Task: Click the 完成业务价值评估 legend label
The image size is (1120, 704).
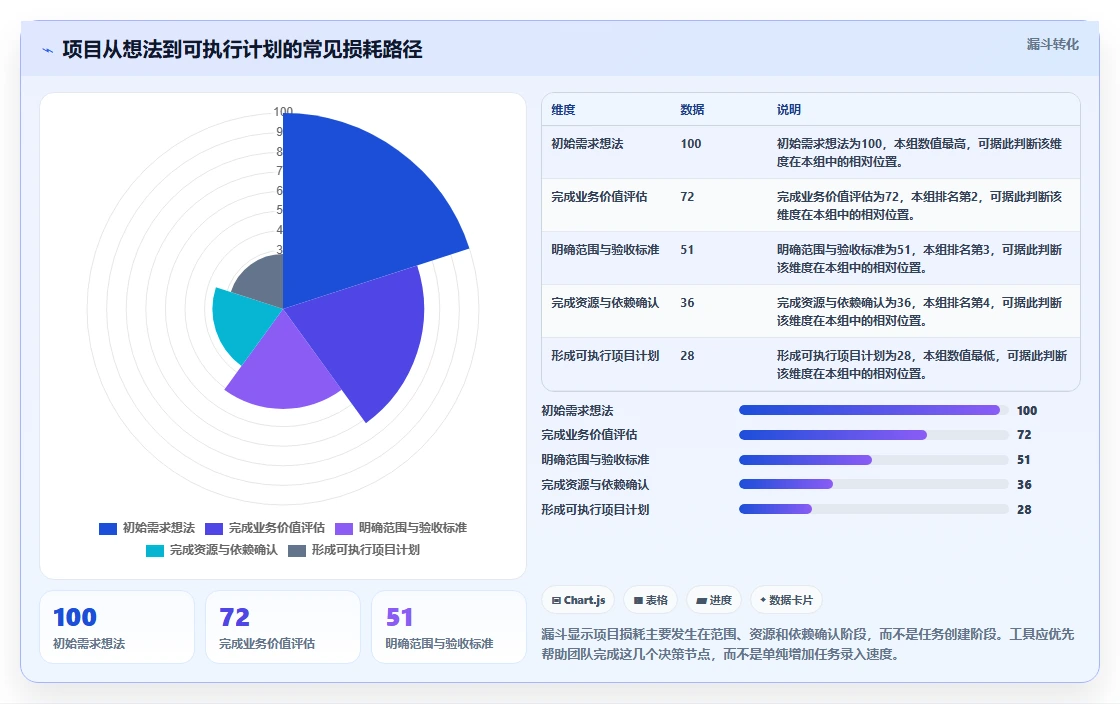Action: (x=277, y=528)
